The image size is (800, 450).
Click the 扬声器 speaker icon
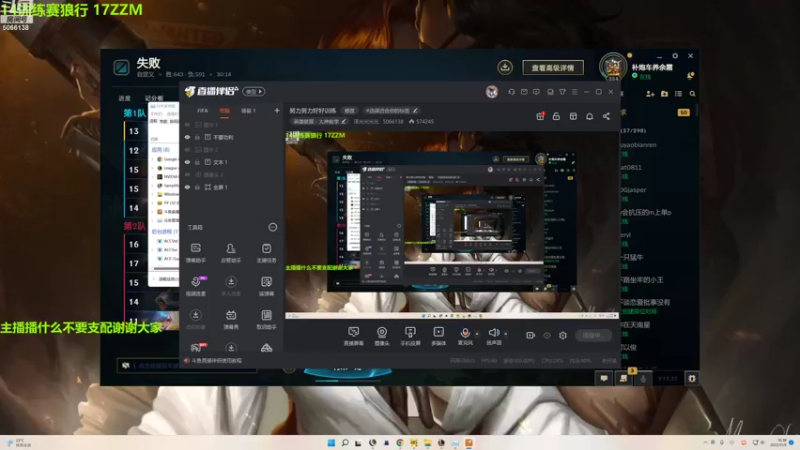(493, 333)
